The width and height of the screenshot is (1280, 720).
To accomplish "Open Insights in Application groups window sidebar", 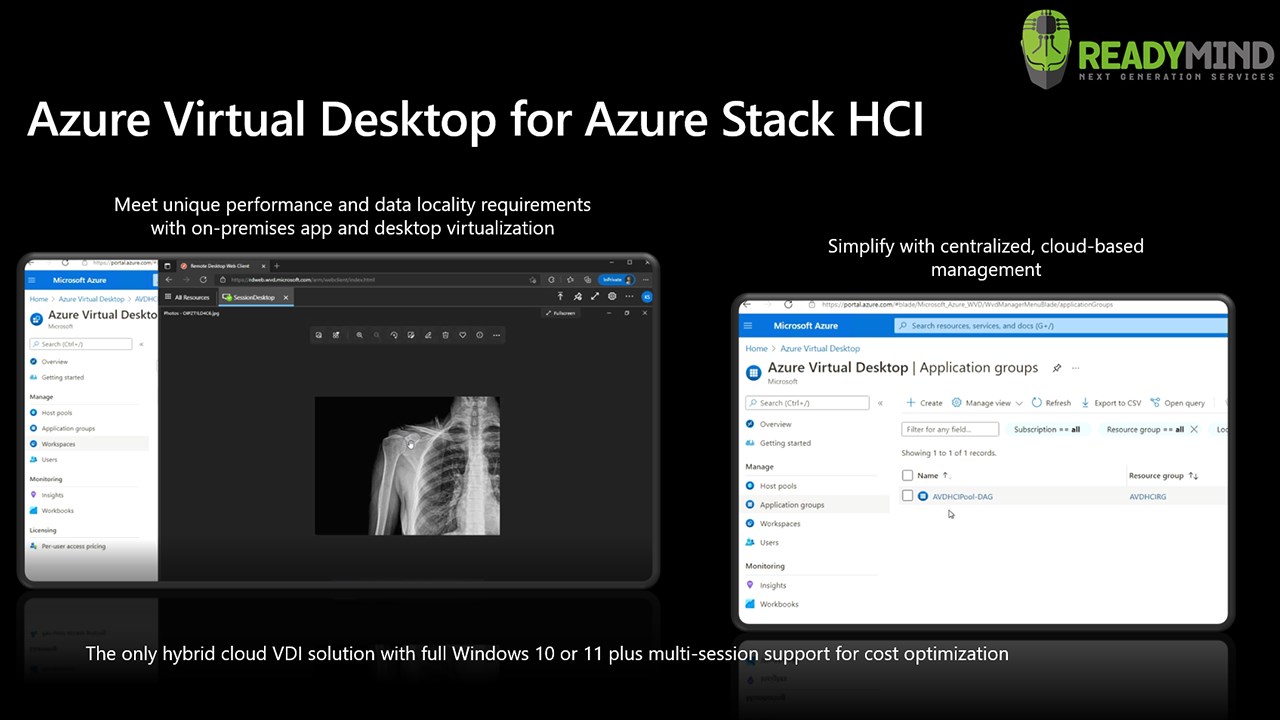I will (x=766, y=586).
